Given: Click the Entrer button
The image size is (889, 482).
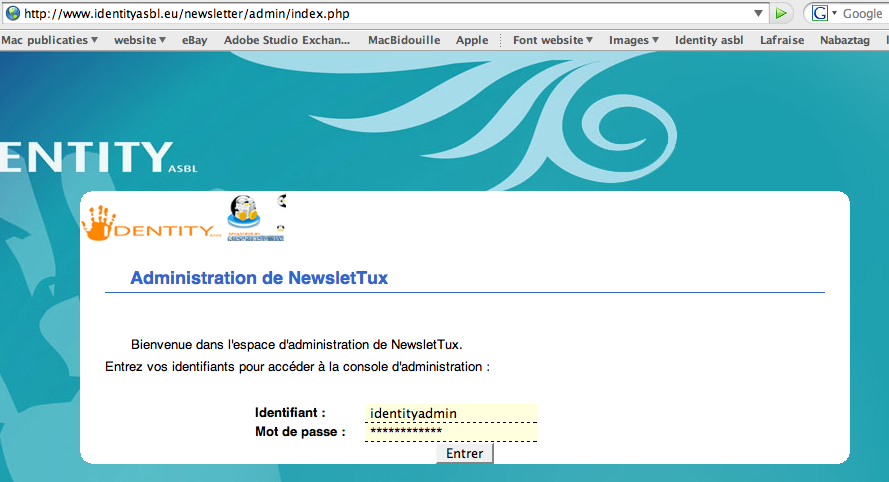Looking at the screenshot, I should 464,454.
